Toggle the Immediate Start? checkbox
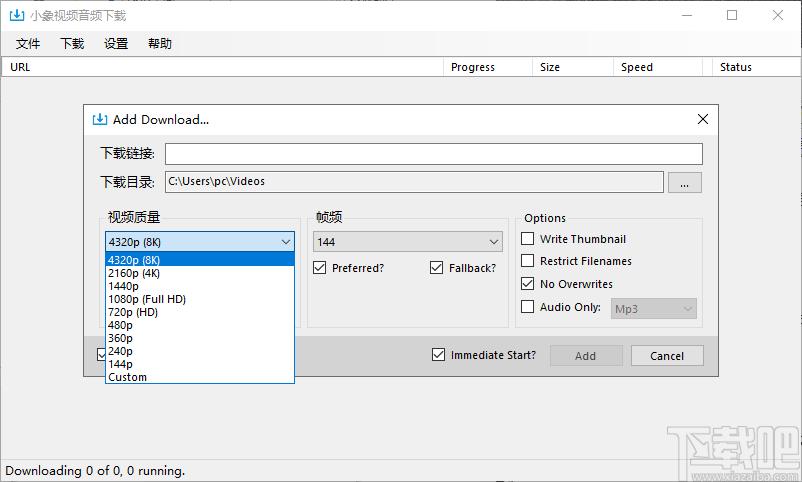The image size is (802, 482). 438,355
